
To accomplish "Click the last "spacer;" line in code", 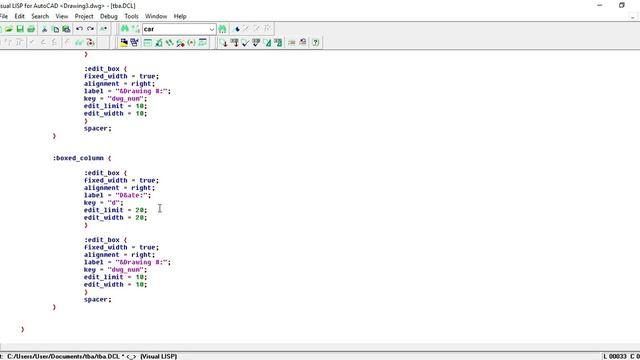I will point(98,299).
